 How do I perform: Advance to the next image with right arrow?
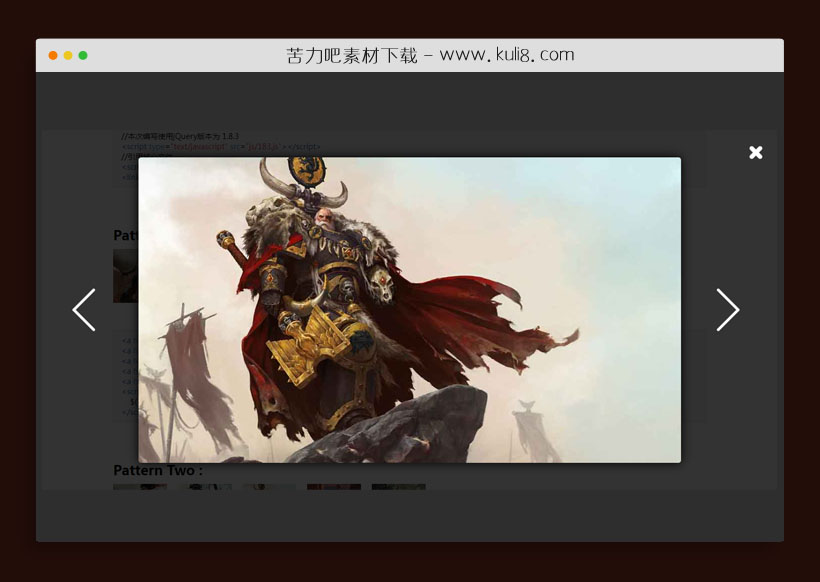click(727, 310)
